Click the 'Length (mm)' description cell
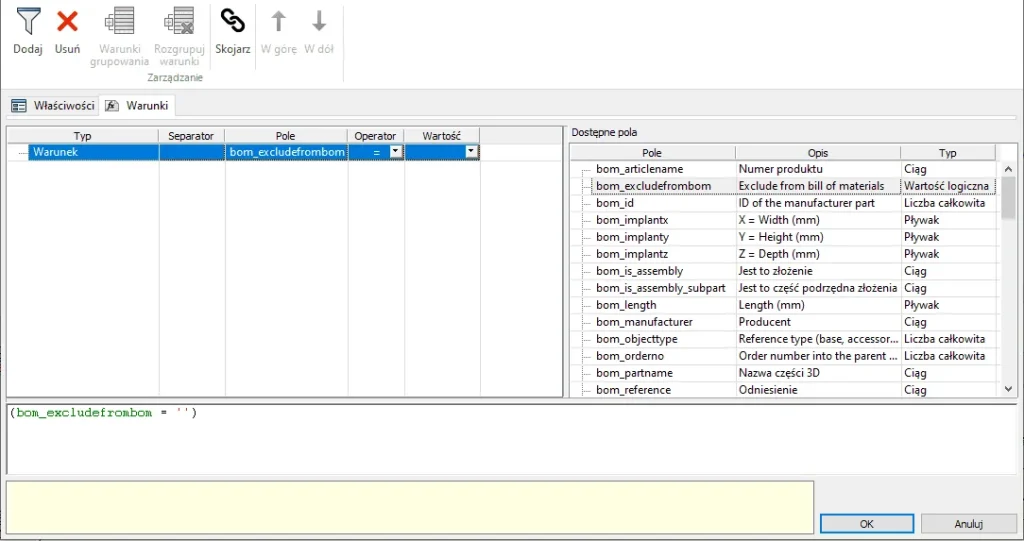This screenshot has height=541, width=1024. [818, 304]
